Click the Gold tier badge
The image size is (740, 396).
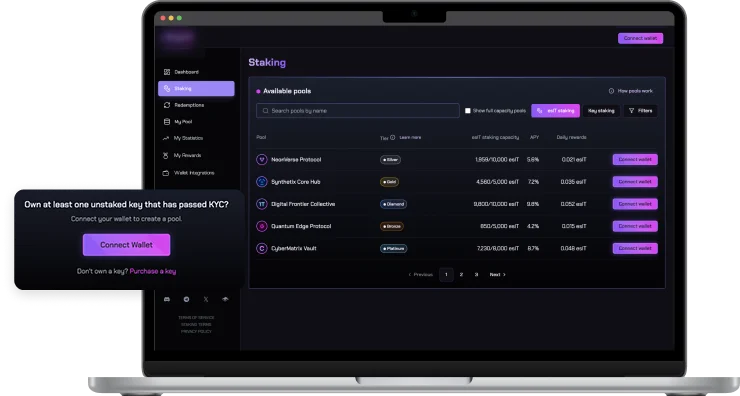389,182
